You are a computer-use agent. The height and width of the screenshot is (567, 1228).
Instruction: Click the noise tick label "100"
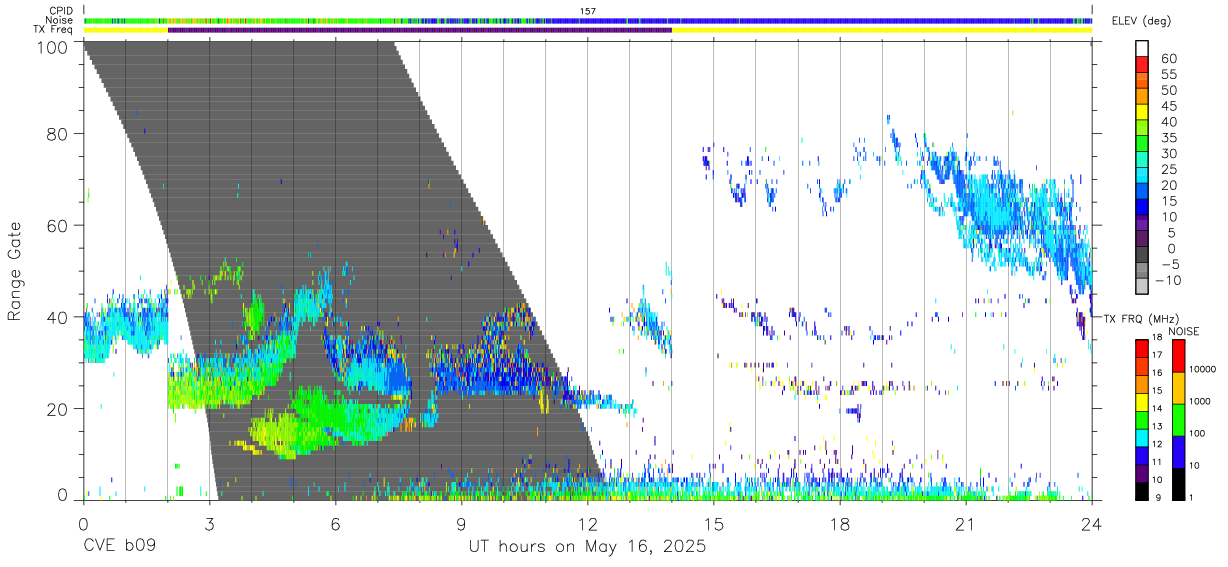tap(1199, 433)
